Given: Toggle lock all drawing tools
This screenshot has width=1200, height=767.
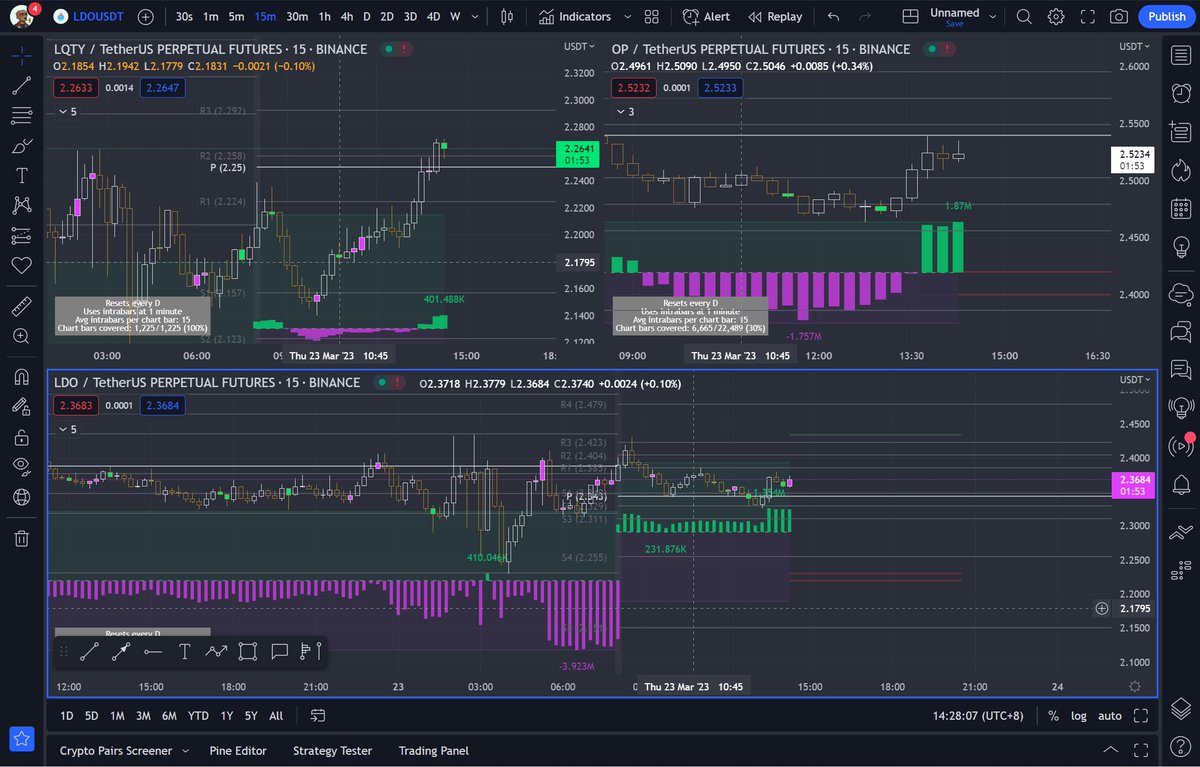Looking at the screenshot, I should point(21,436).
